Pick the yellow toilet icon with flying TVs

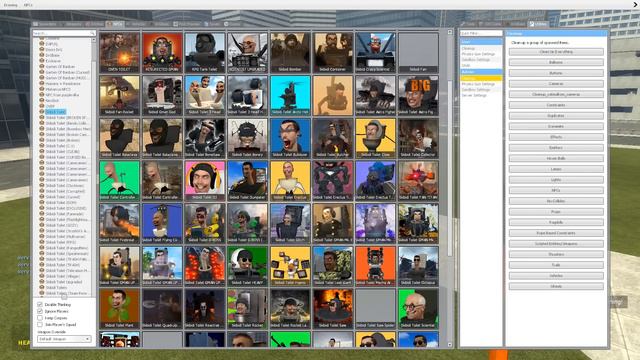(x=290, y=266)
